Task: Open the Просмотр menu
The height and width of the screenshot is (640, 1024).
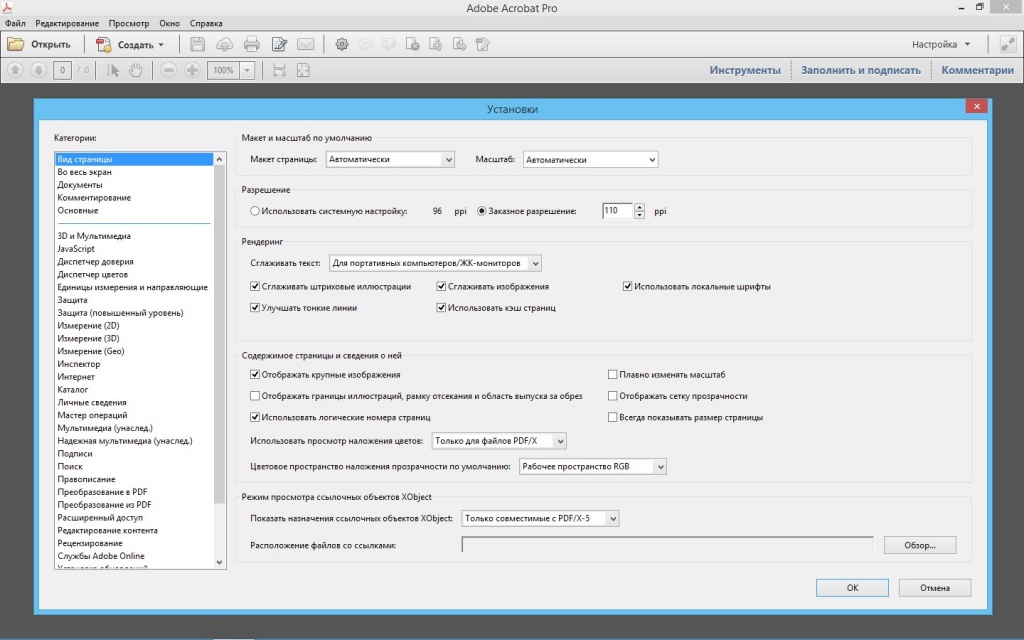Action: click(x=129, y=23)
